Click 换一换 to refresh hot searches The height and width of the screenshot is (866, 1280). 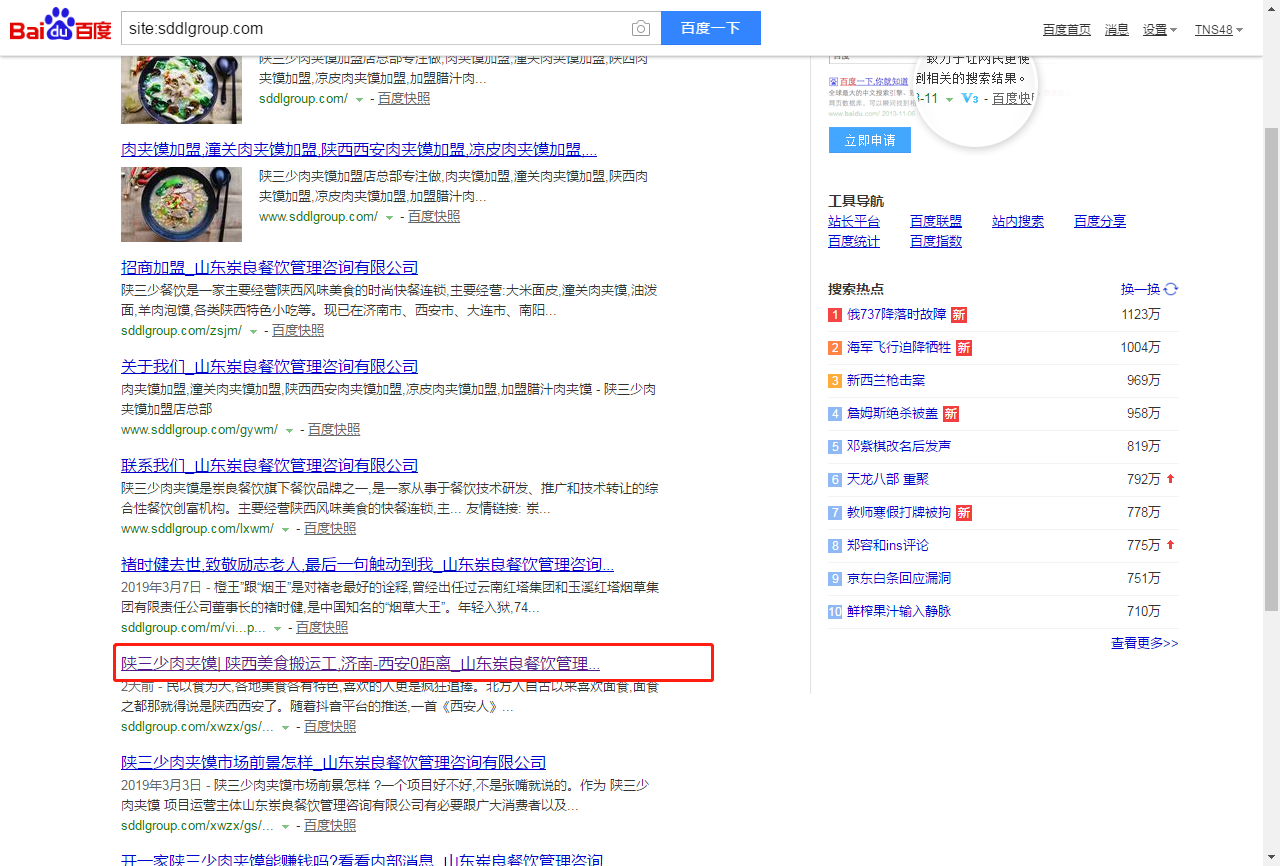pyautogui.click(x=1140, y=289)
